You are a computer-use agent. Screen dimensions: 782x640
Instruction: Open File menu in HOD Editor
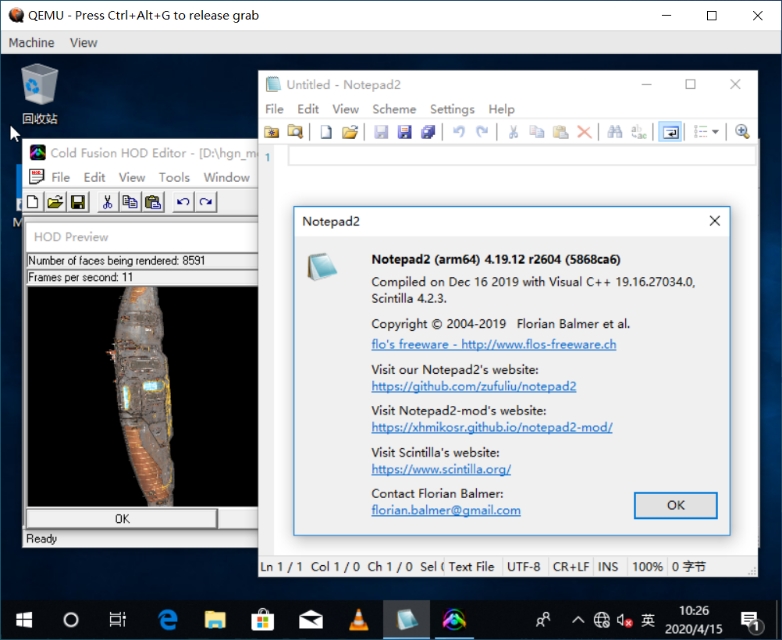pyautogui.click(x=60, y=178)
